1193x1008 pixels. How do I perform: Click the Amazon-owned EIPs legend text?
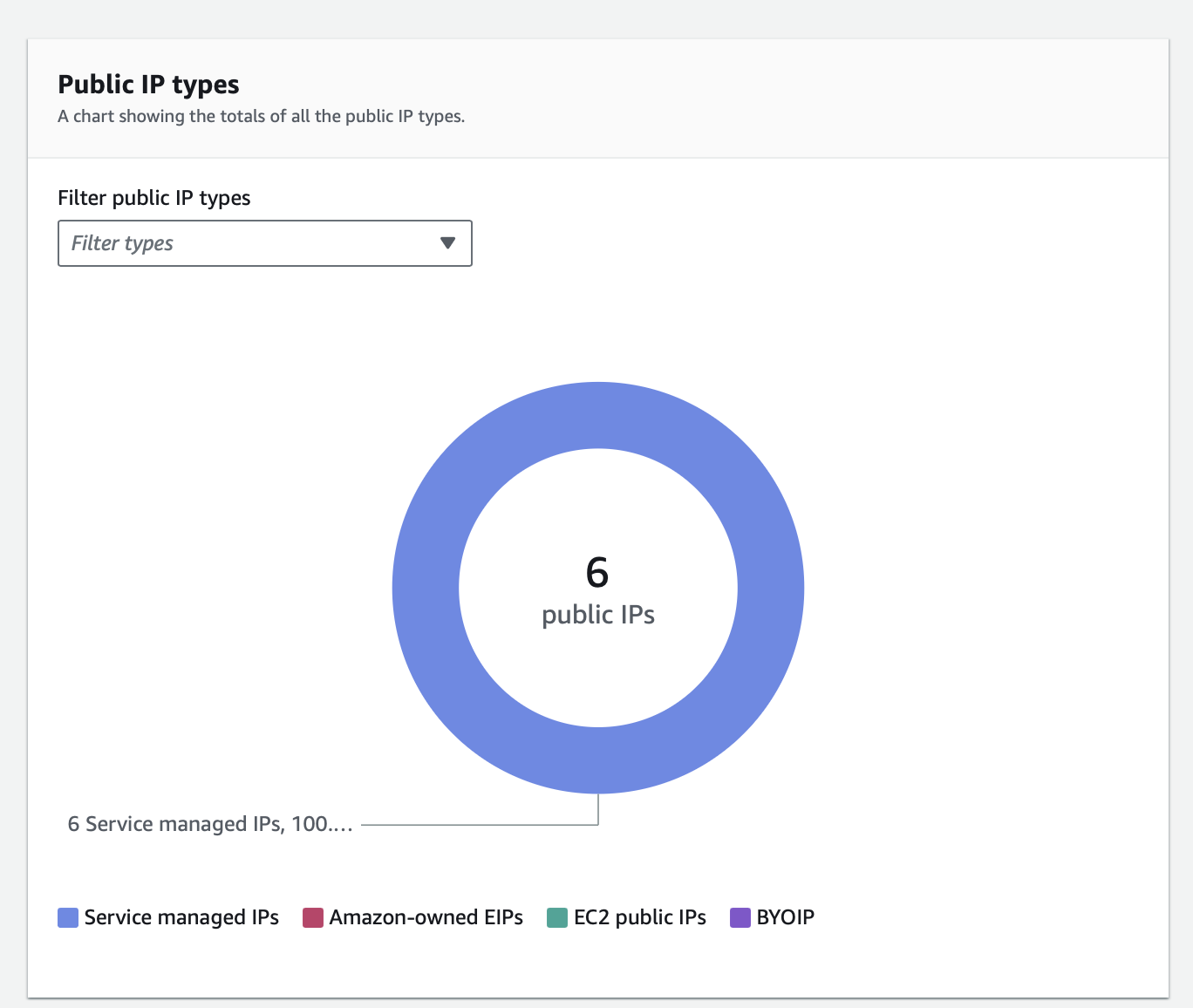point(426,917)
